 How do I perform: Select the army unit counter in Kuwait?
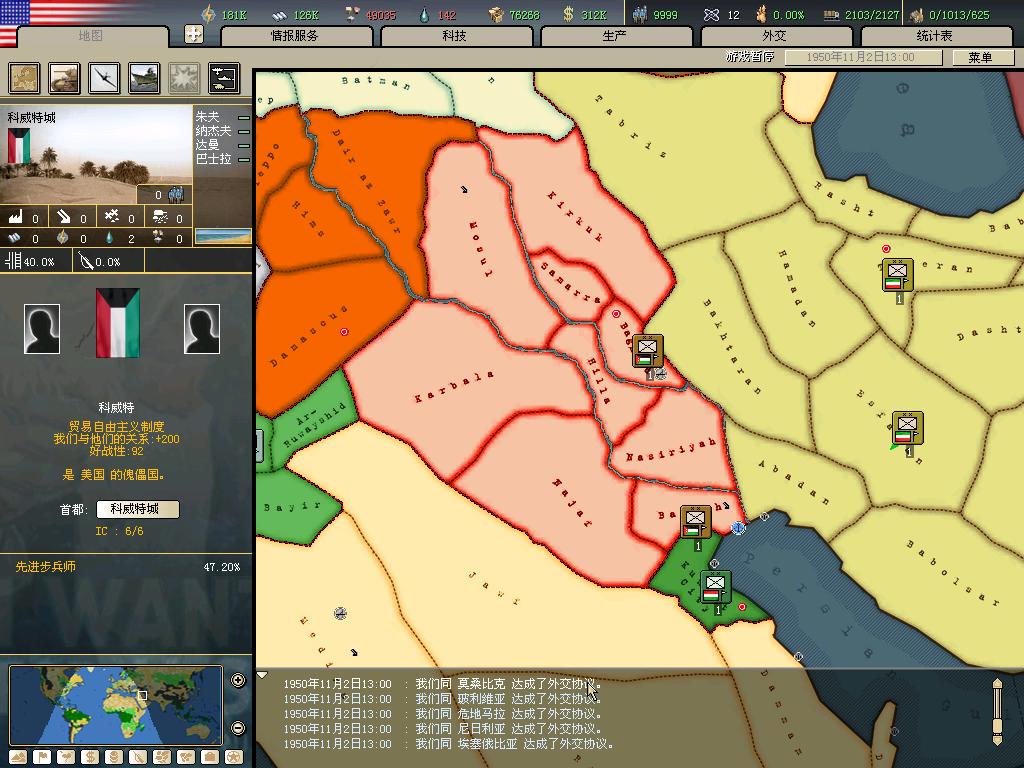click(x=715, y=587)
